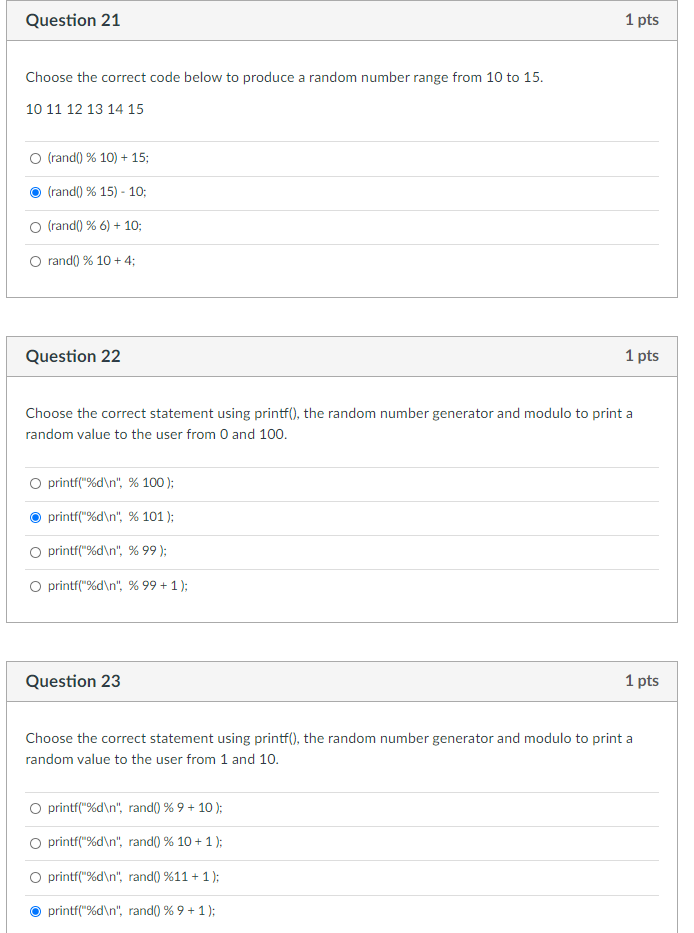This screenshot has width=694, height=933.
Task: Select the % 99 printf answer
Action: (x=36, y=551)
